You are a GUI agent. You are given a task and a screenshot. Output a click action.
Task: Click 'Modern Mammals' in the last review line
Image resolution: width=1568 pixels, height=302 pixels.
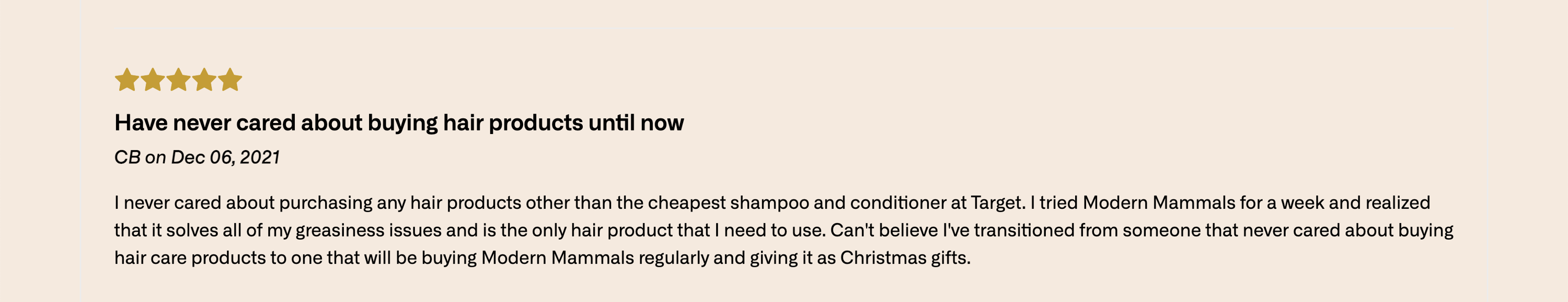[558, 258]
